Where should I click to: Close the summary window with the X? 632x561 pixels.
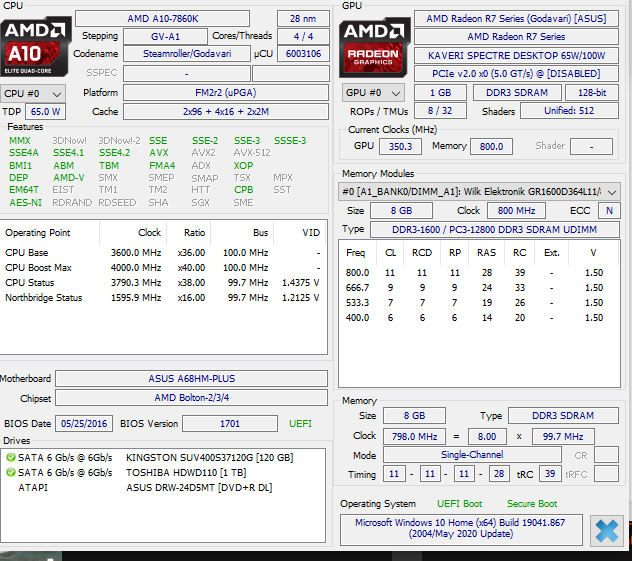(x=606, y=530)
